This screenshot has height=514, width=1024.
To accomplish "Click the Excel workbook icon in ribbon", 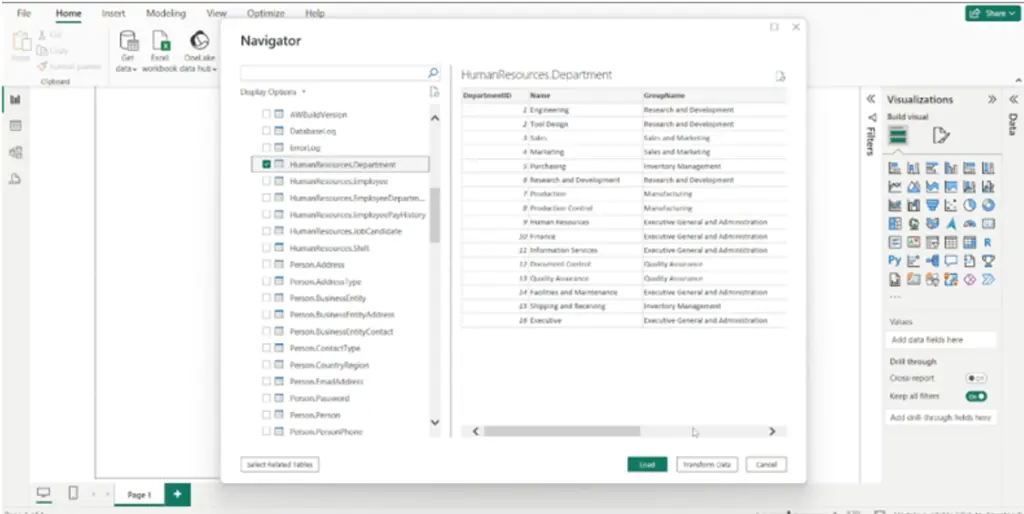I will pos(161,42).
